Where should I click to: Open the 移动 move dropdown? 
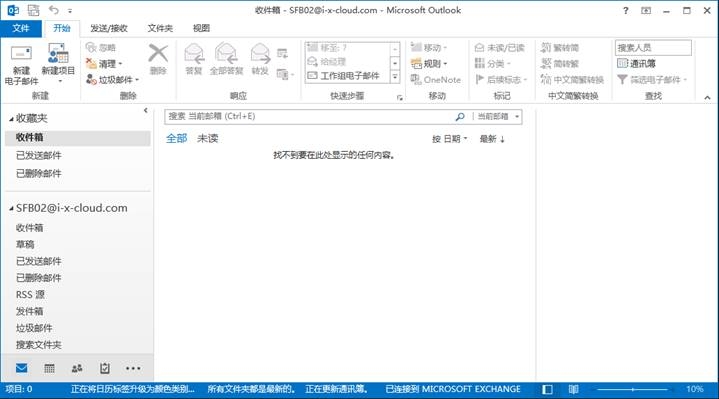click(429, 47)
